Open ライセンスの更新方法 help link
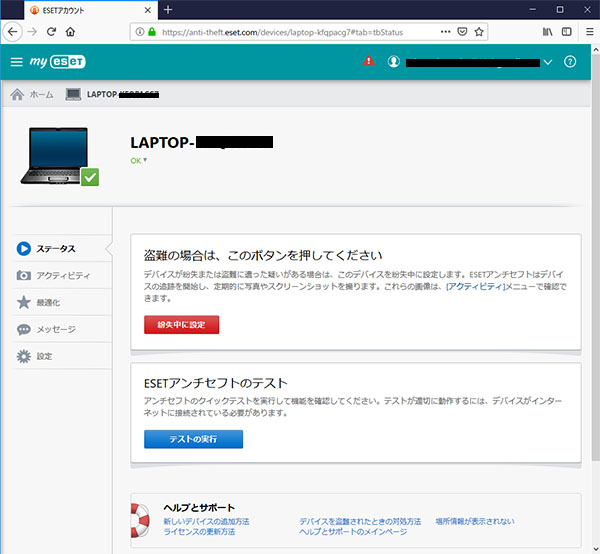Viewport: 600px width, 554px height. coord(199,531)
